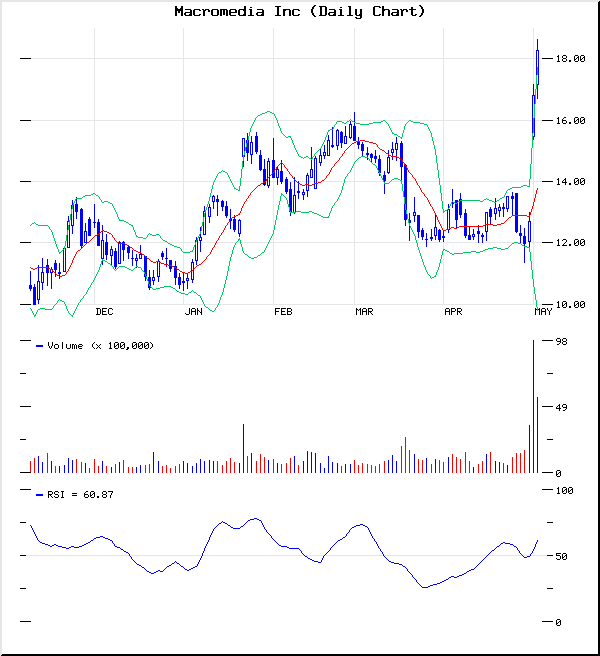The height and width of the screenshot is (656, 600).
Task: Click the 0 RSI axis label
Action: 558,622
